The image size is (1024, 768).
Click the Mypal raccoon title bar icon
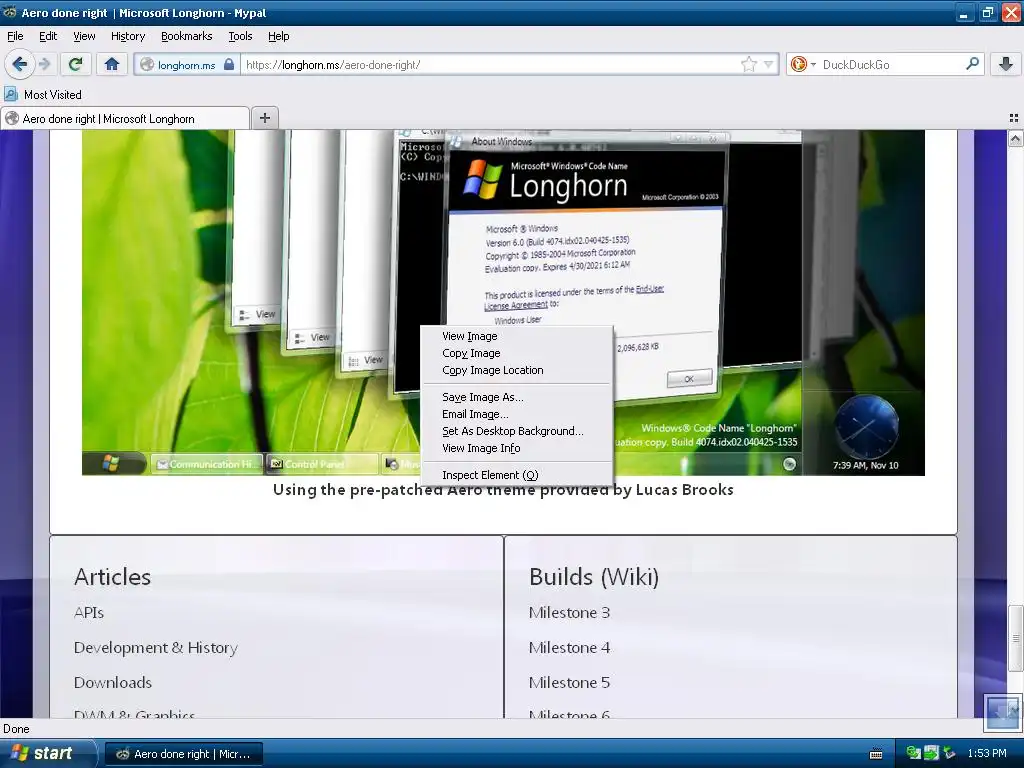coord(10,12)
